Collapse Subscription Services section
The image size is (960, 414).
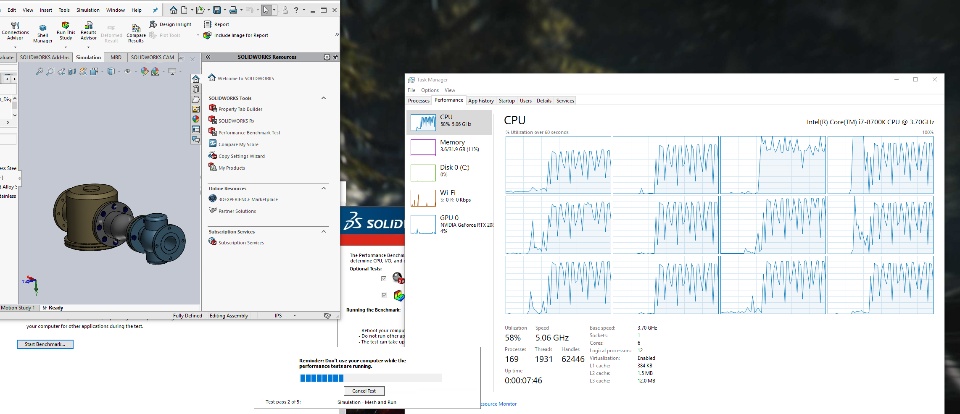point(323,232)
